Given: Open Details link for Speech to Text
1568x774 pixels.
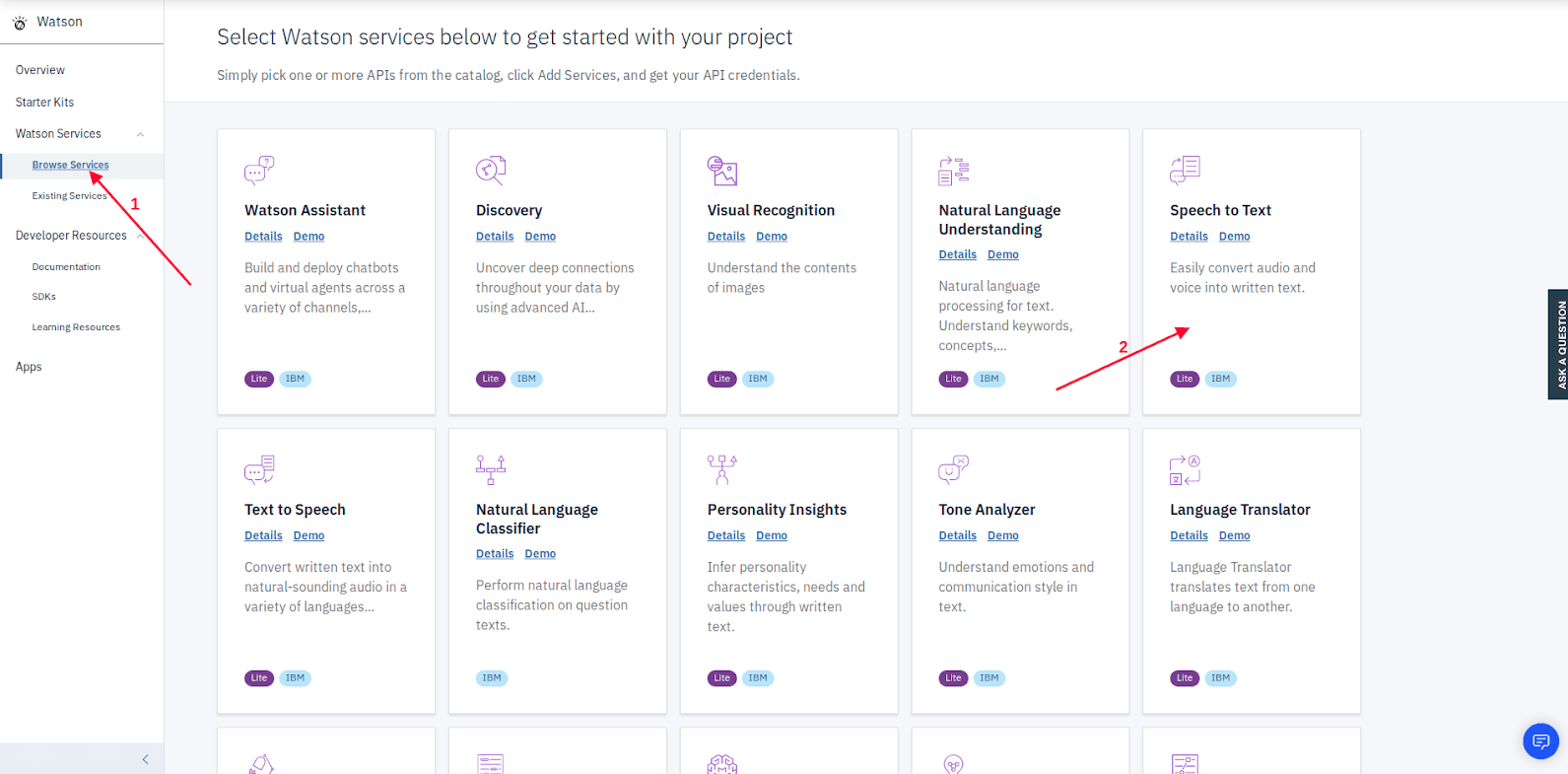Looking at the screenshot, I should pyautogui.click(x=1189, y=237).
